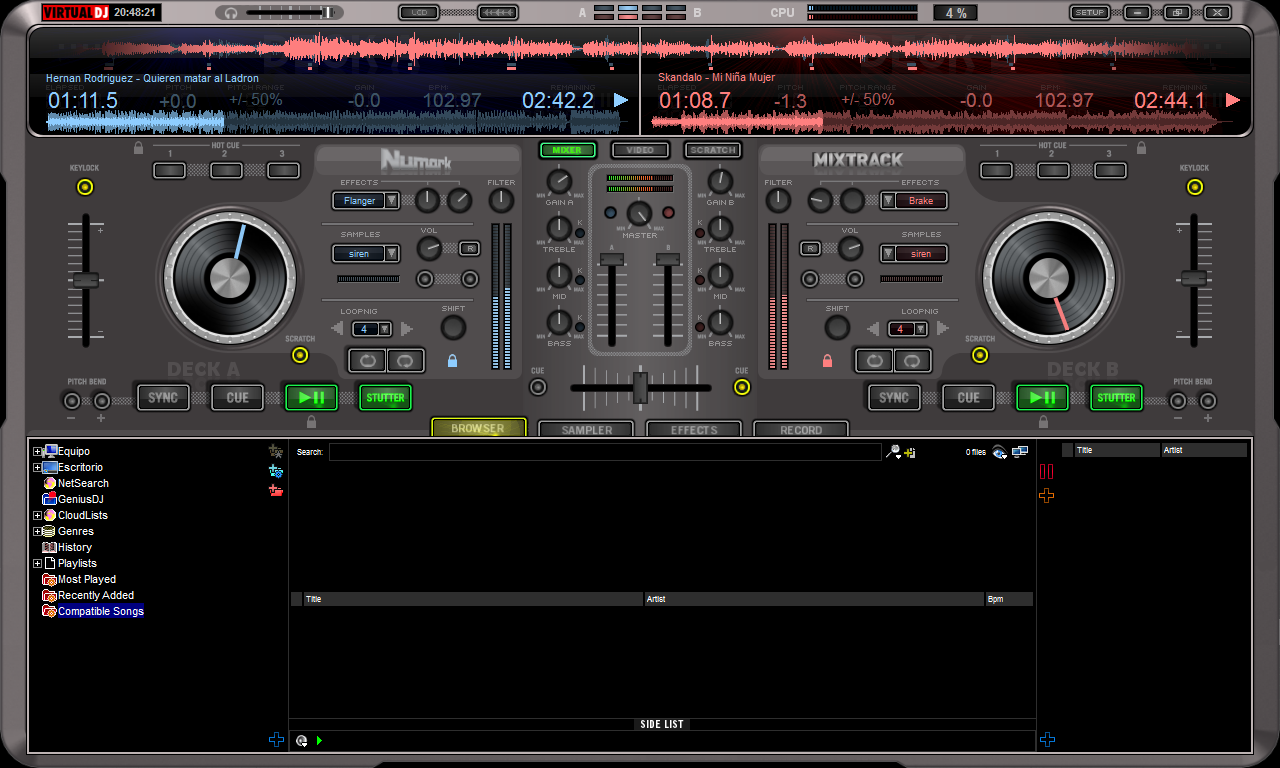Click Deck B hot cue 2 button

[x=1053, y=170]
